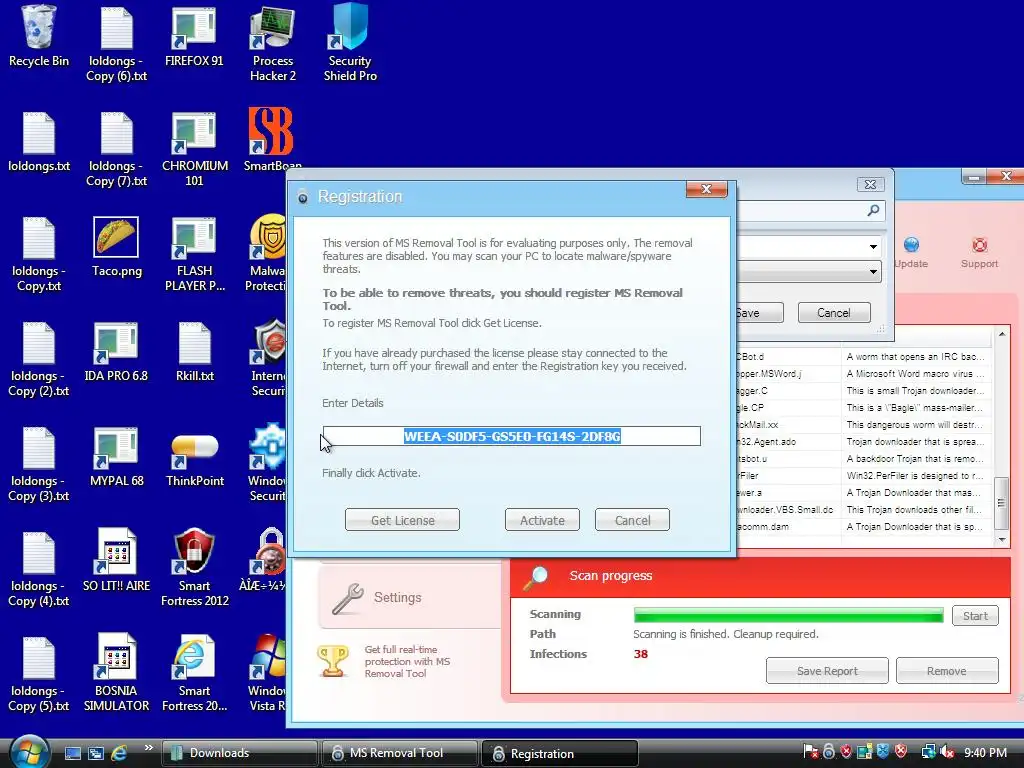Select the FIREFOX 91 desktop shortcut
Viewport: 1024px width, 768px height.
tap(194, 36)
